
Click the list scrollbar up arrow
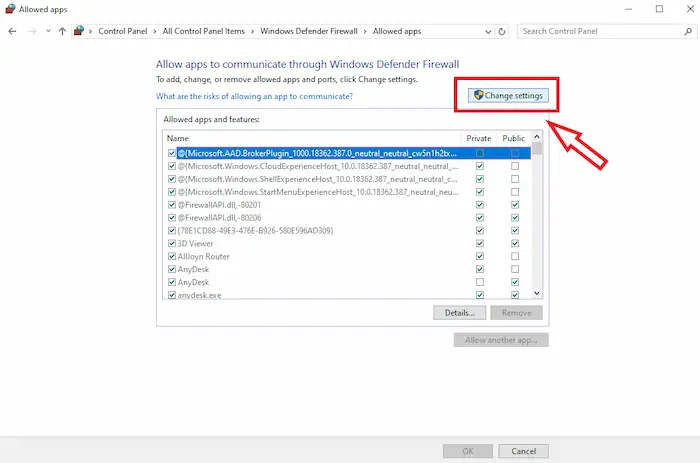[537, 137]
